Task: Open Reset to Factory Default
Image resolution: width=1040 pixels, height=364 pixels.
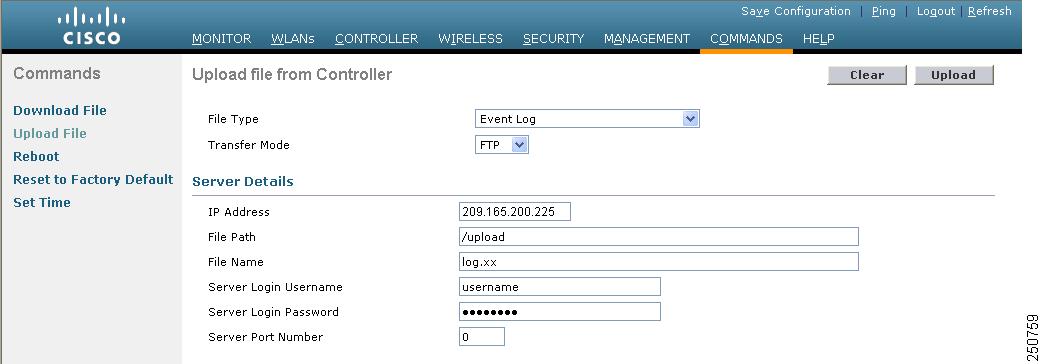Action: pyautogui.click(x=93, y=180)
